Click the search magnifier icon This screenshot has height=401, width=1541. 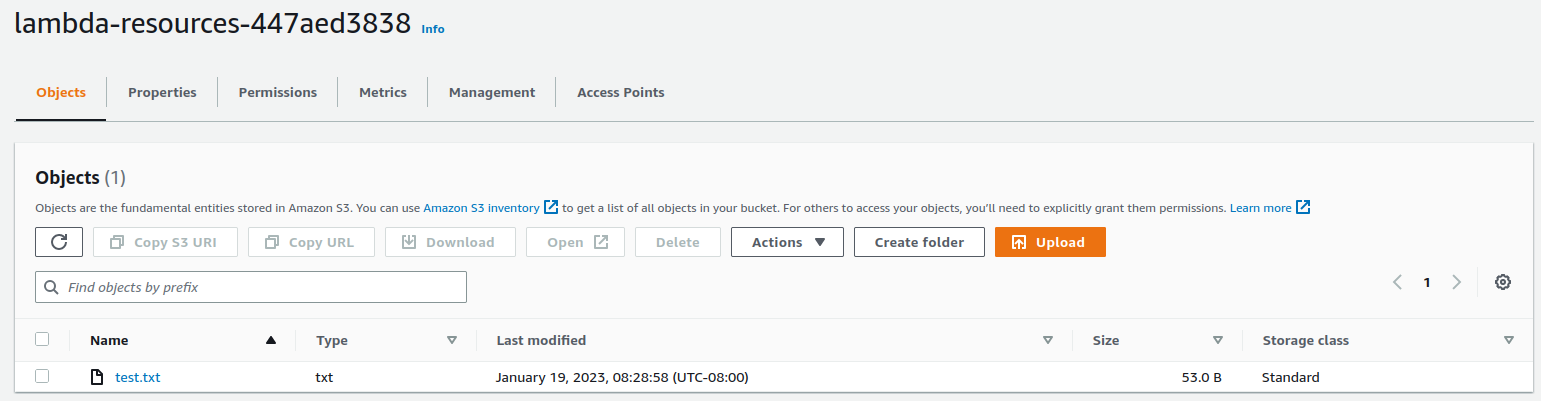[x=51, y=287]
